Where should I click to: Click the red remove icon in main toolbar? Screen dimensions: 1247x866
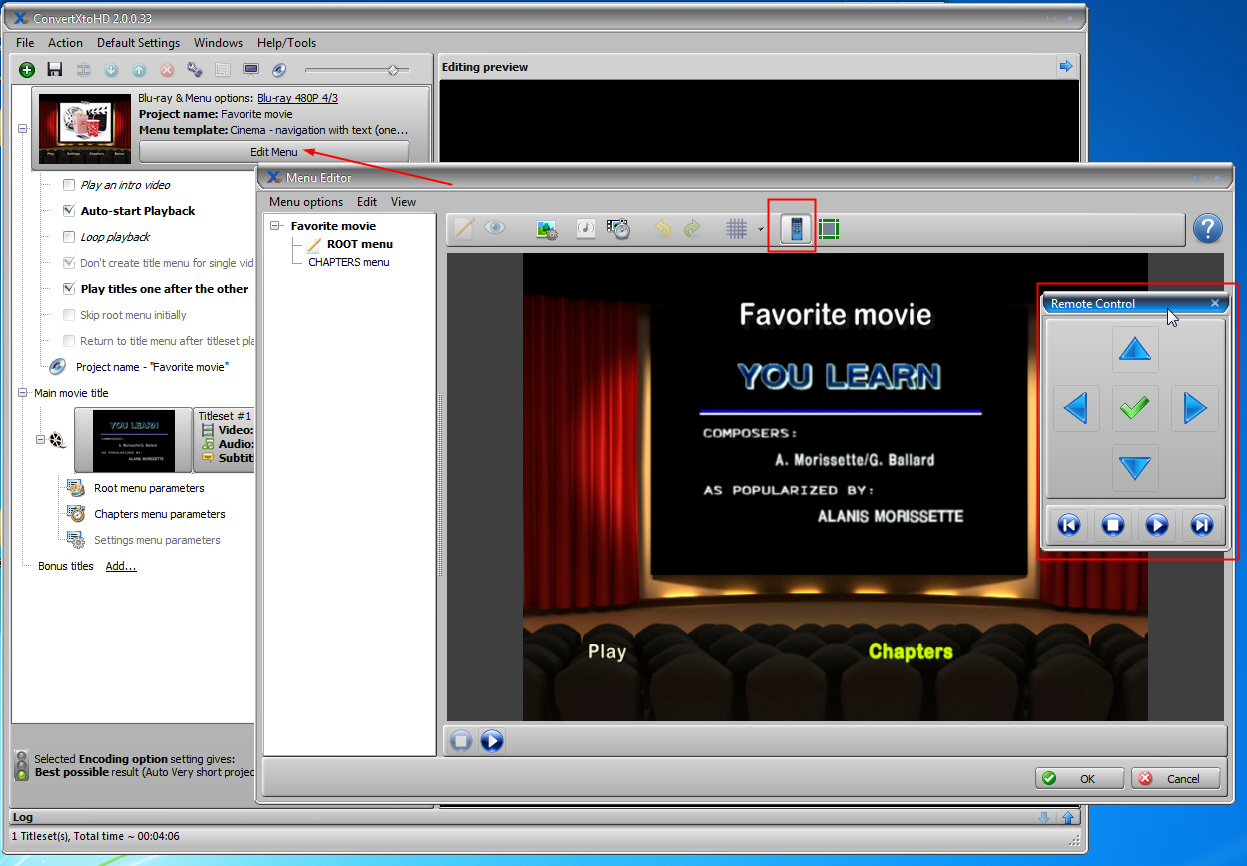pos(167,70)
